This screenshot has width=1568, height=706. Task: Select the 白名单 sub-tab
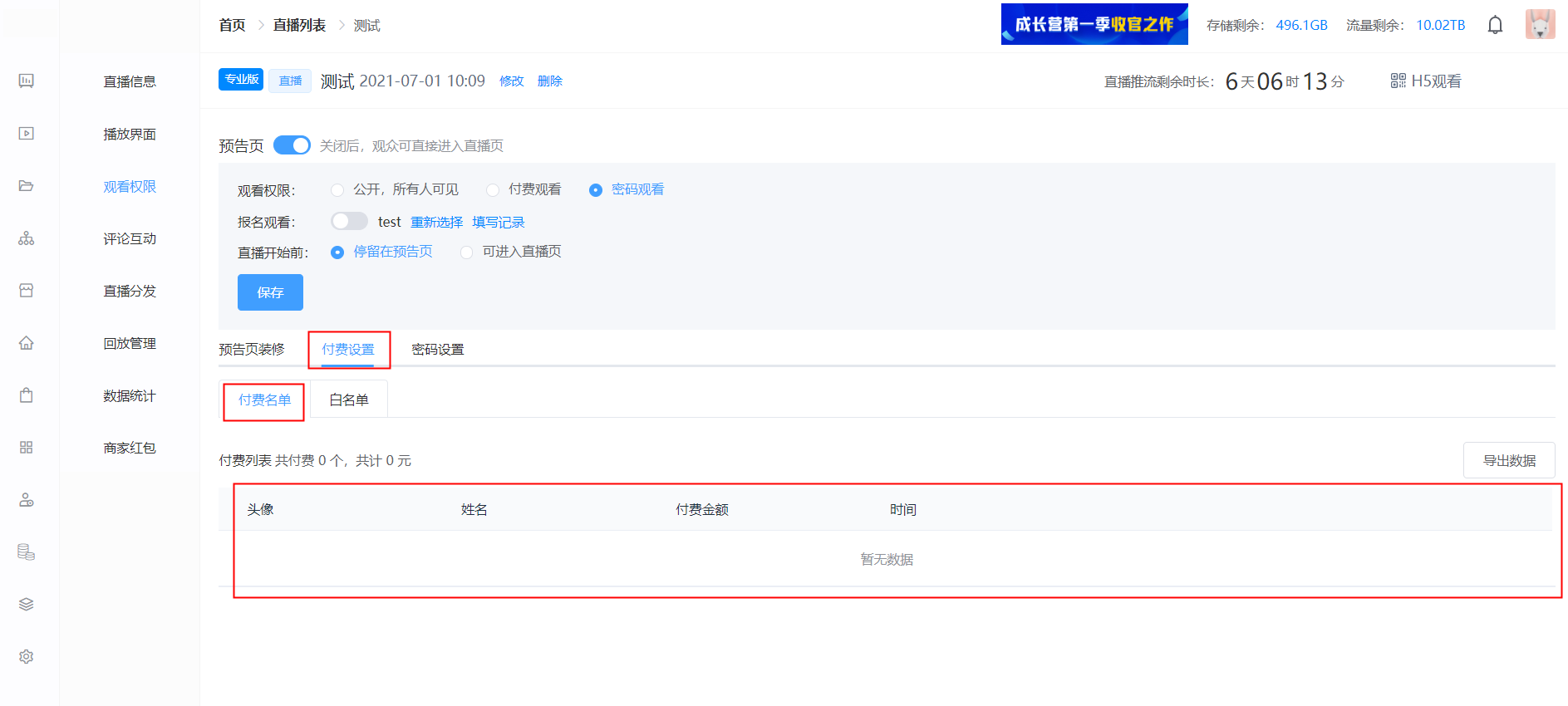tap(349, 400)
